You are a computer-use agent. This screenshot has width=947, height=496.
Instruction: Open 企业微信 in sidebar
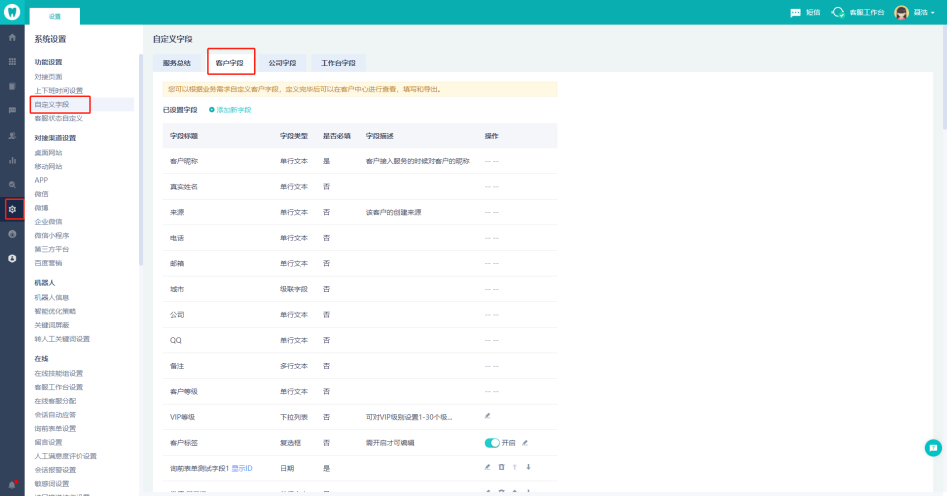coord(48,222)
